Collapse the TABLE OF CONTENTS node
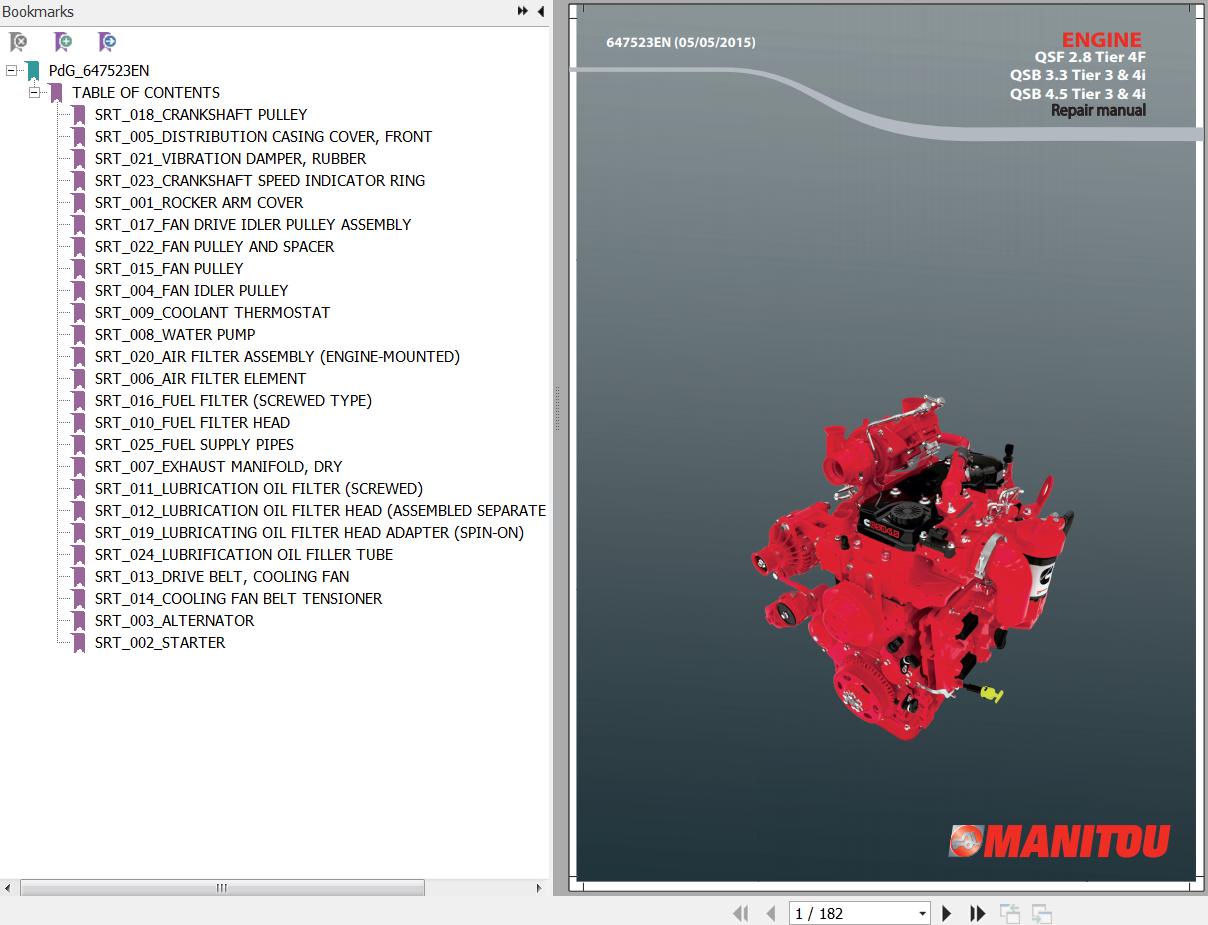1208x925 pixels. (34, 93)
